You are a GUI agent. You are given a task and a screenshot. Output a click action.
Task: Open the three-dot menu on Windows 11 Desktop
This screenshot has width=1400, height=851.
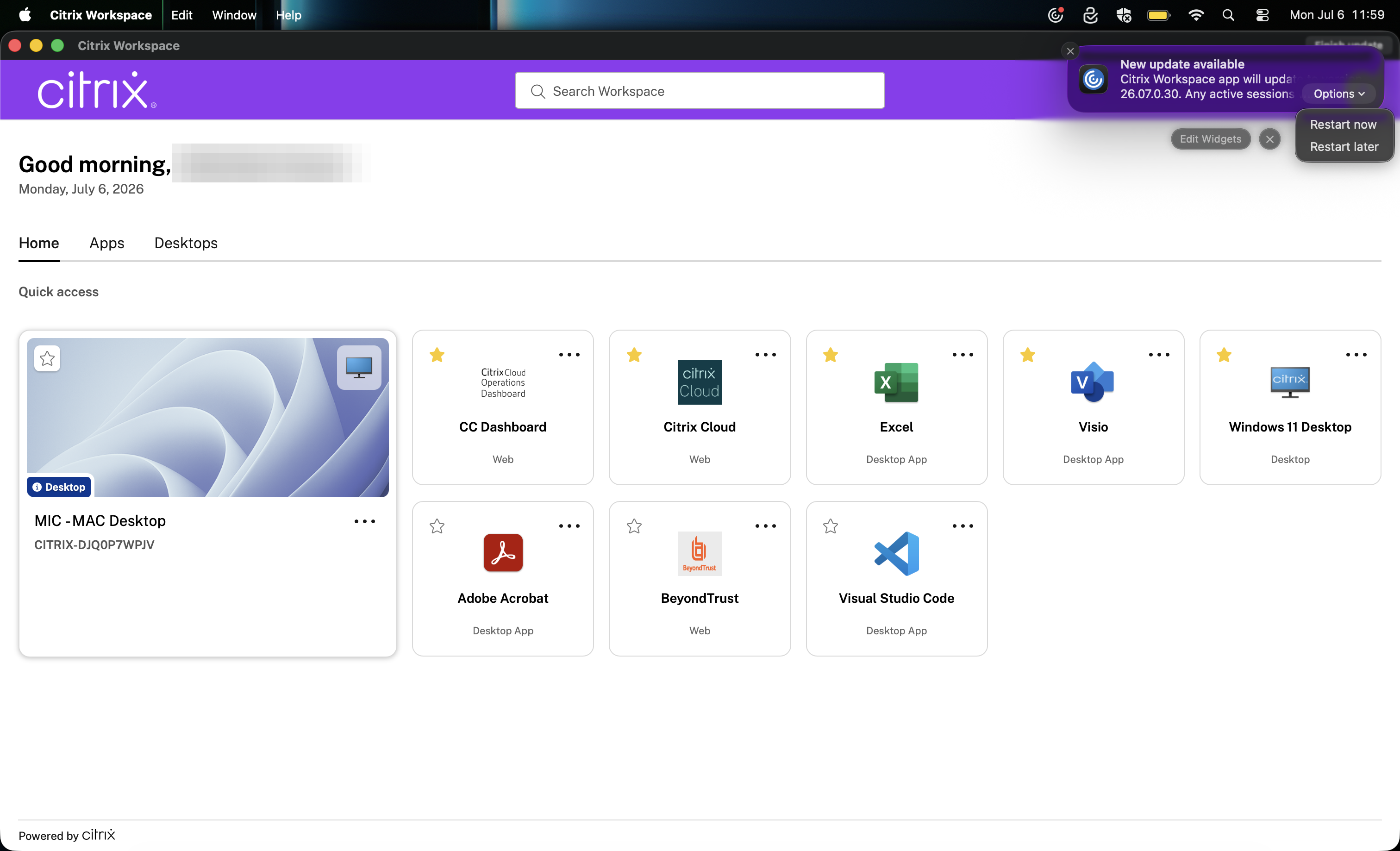tap(1356, 355)
